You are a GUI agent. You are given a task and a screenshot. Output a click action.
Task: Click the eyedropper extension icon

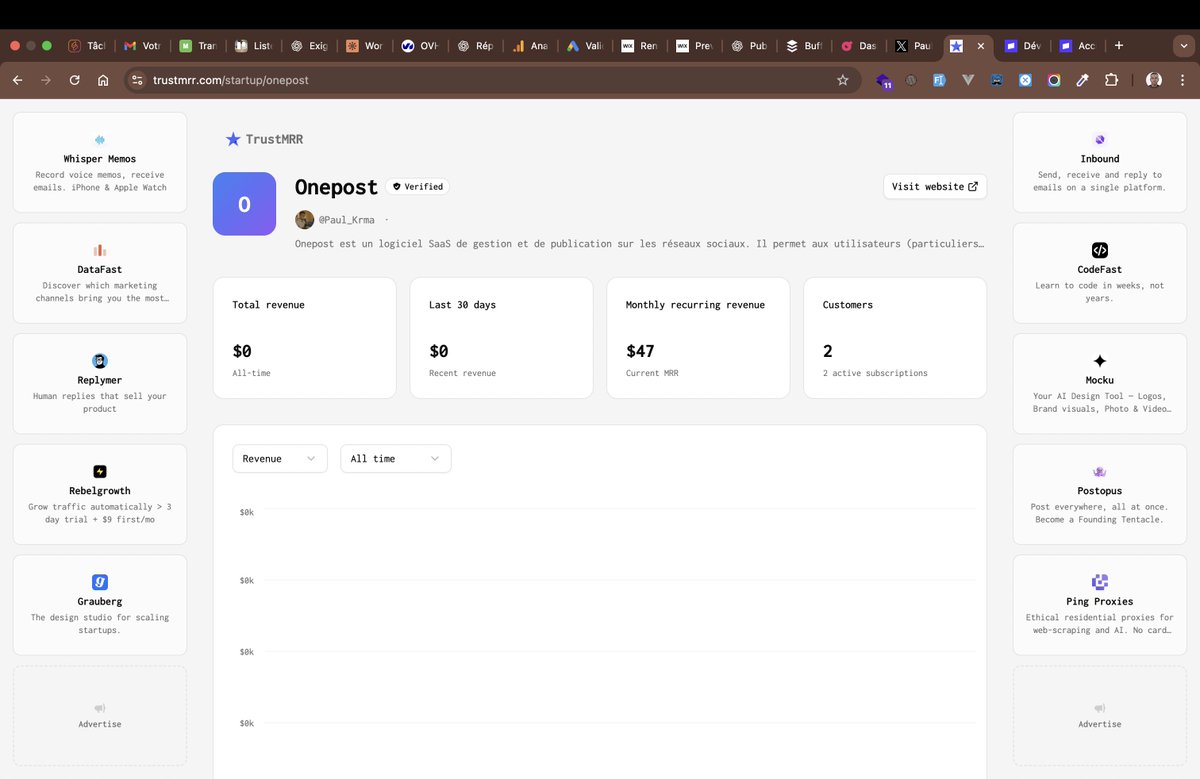1082,80
